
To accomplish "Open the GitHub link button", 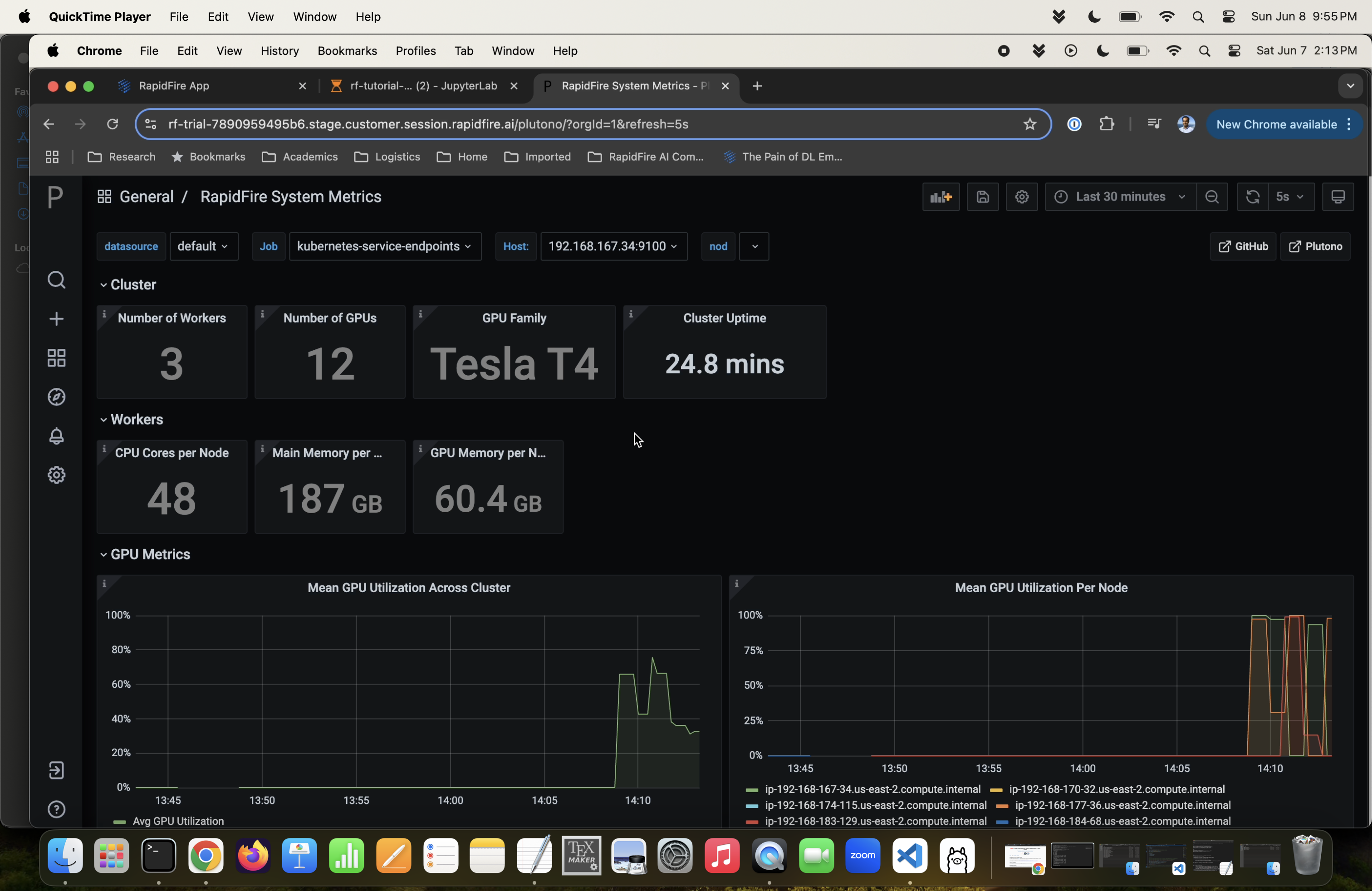I will tap(1243, 247).
